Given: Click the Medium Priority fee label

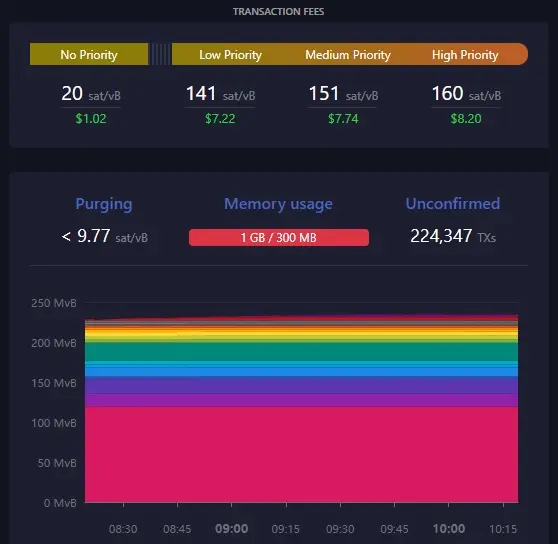Looking at the screenshot, I should (x=348, y=54).
